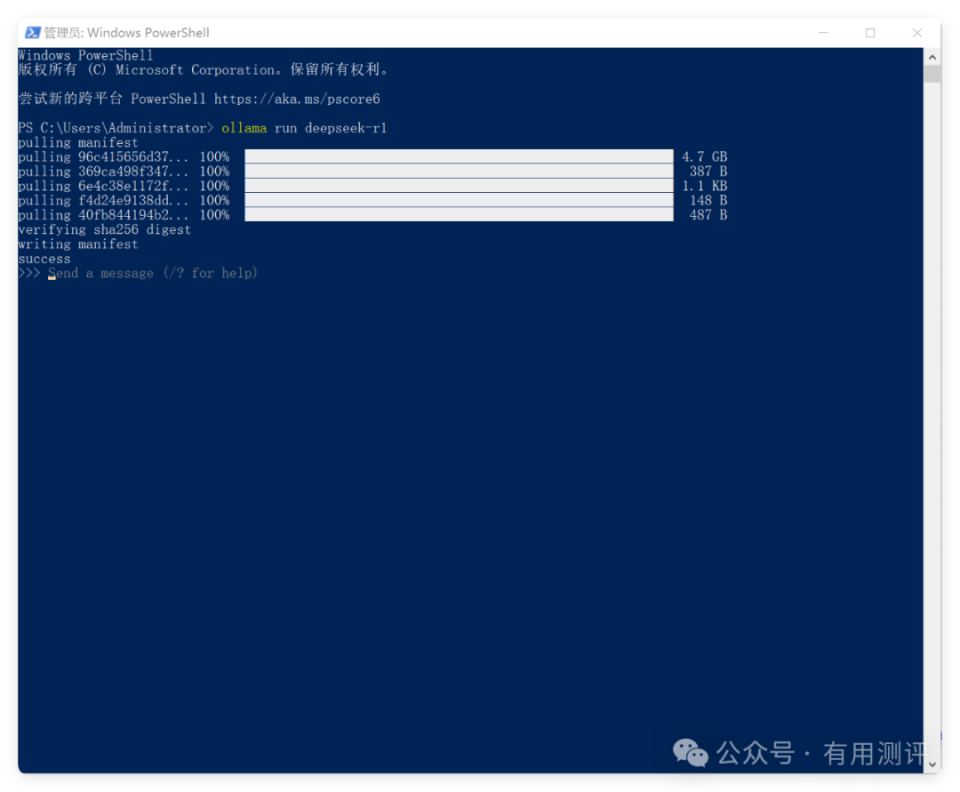Screen dimensions: 960x792
Task: Click the '4.7 GB' size value
Action: click(x=705, y=157)
